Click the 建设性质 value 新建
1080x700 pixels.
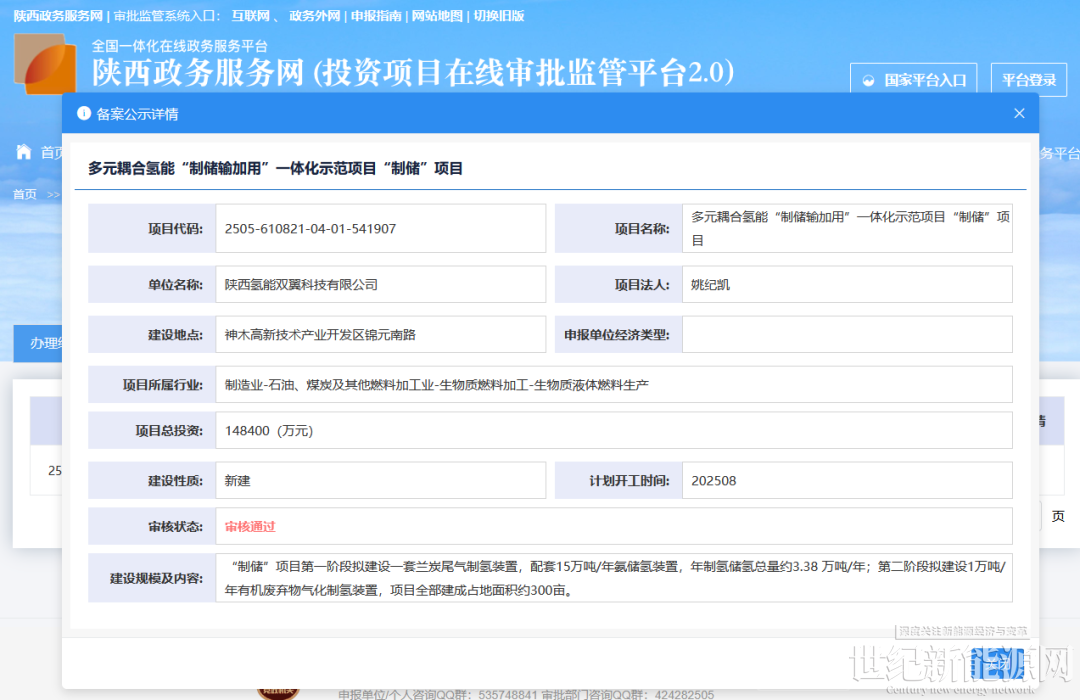[x=237, y=481]
